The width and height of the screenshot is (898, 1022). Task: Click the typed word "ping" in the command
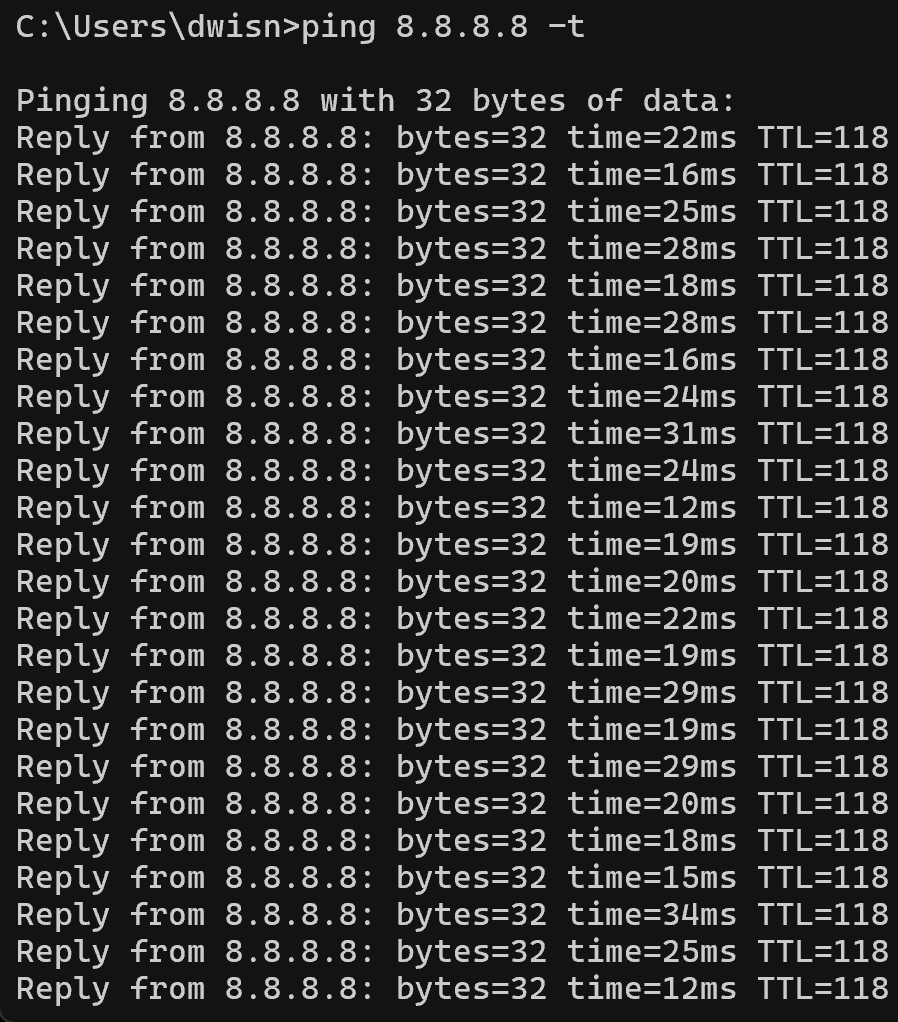pos(338,27)
